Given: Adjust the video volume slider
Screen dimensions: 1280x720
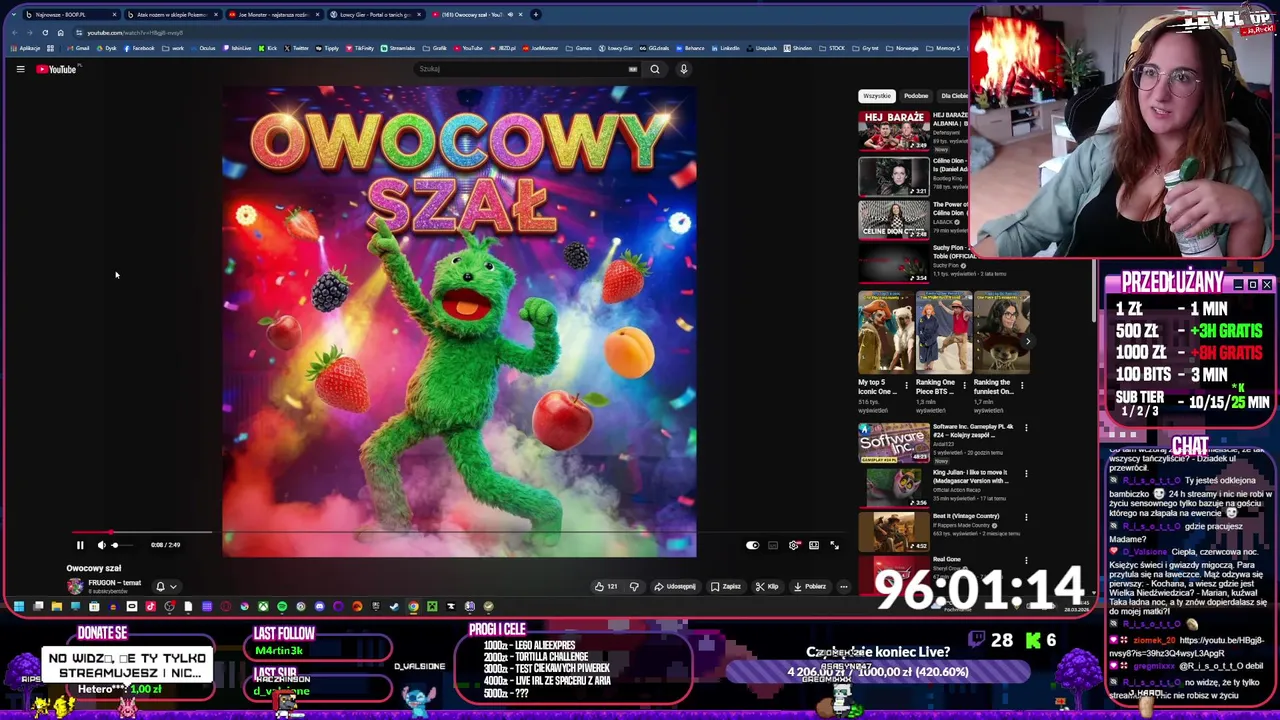Looking at the screenshot, I should pos(120,545).
